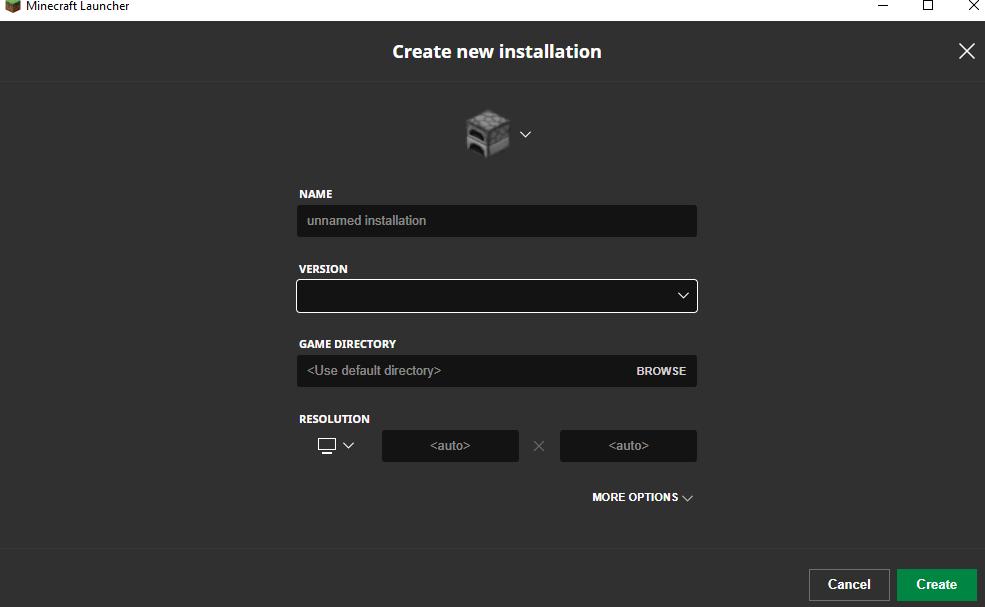Browse for a game directory
Image resolution: width=985 pixels, height=607 pixels.
(661, 371)
